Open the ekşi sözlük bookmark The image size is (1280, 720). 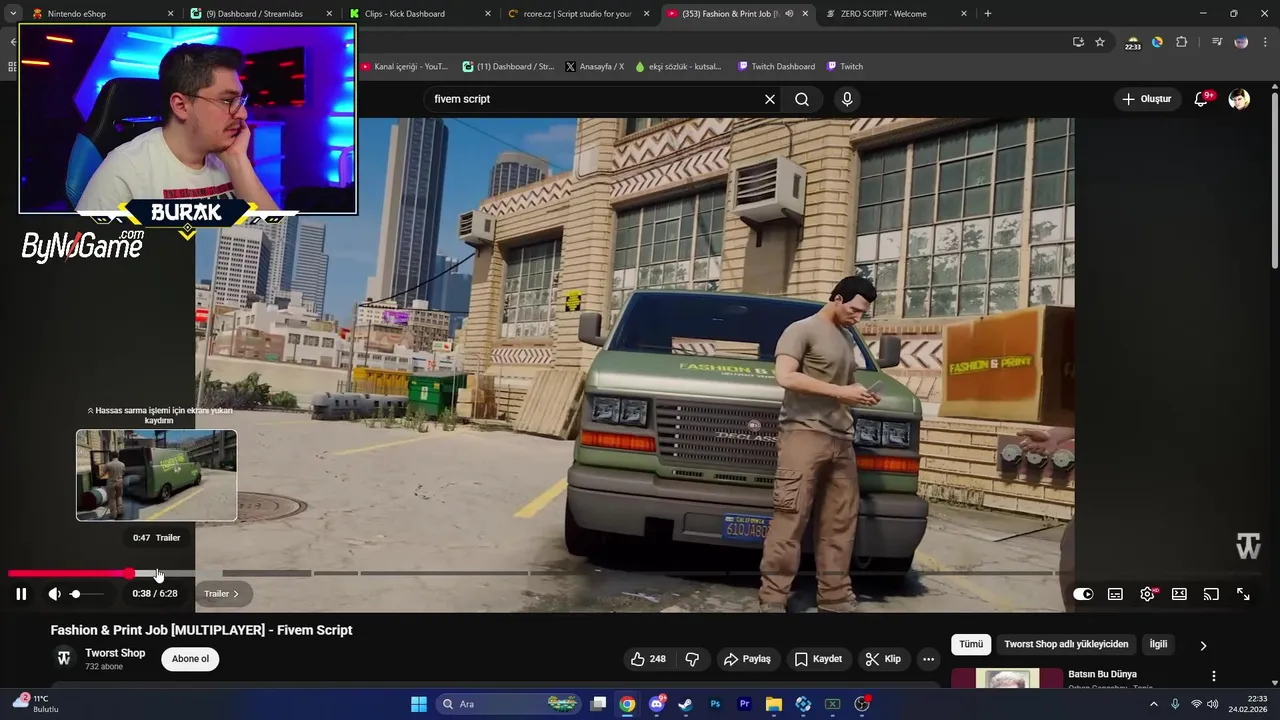[678, 67]
